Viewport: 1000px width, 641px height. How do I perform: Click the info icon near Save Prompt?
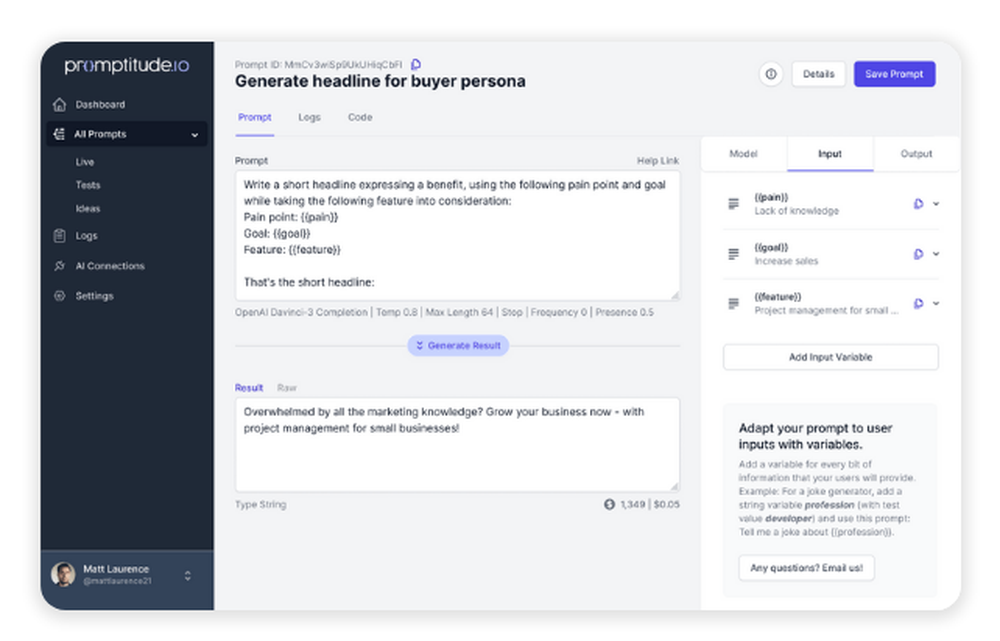pos(770,74)
